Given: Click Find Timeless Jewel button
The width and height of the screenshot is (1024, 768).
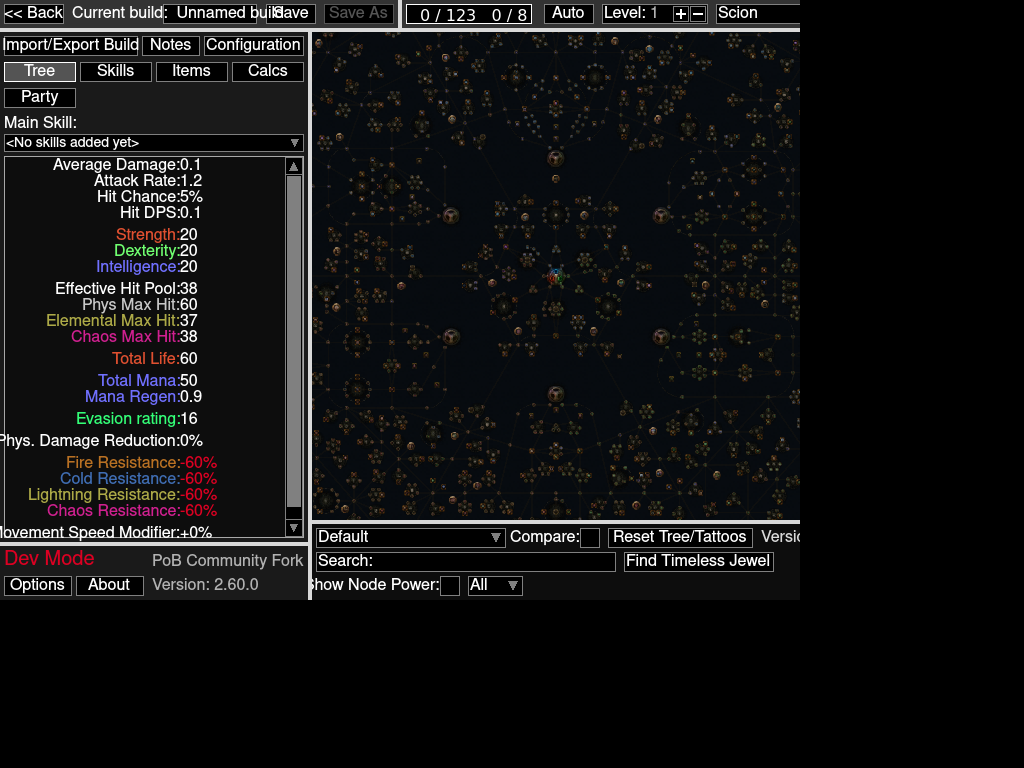Looking at the screenshot, I should pyautogui.click(x=698, y=562).
